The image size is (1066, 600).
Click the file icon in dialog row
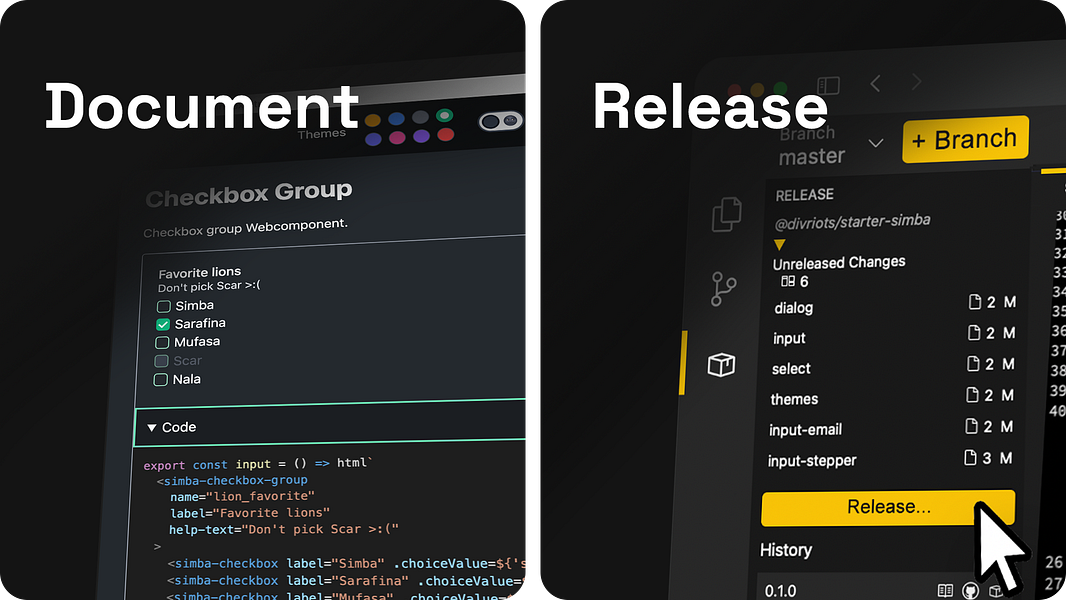pos(975,302)
